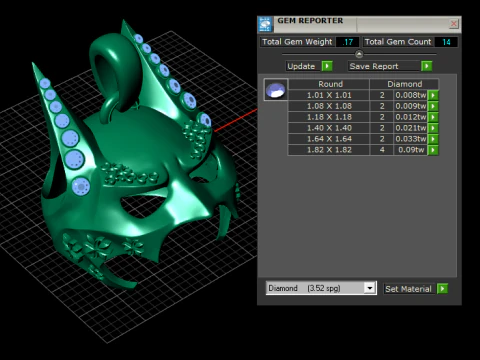Image resolution: width=480 pixels, height=360 pixels.
Task: Select the 1.82 X 1.82 size cell
Action: [x=329, y=150]
